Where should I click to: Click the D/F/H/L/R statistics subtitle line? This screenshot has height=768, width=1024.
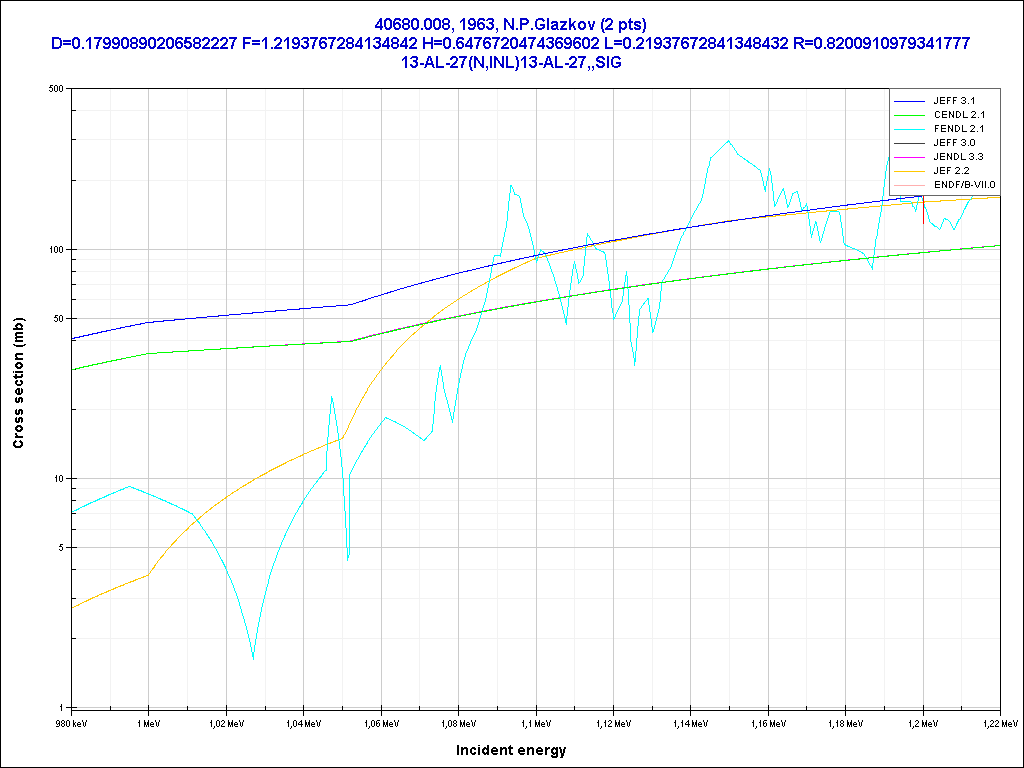[511, 43]
